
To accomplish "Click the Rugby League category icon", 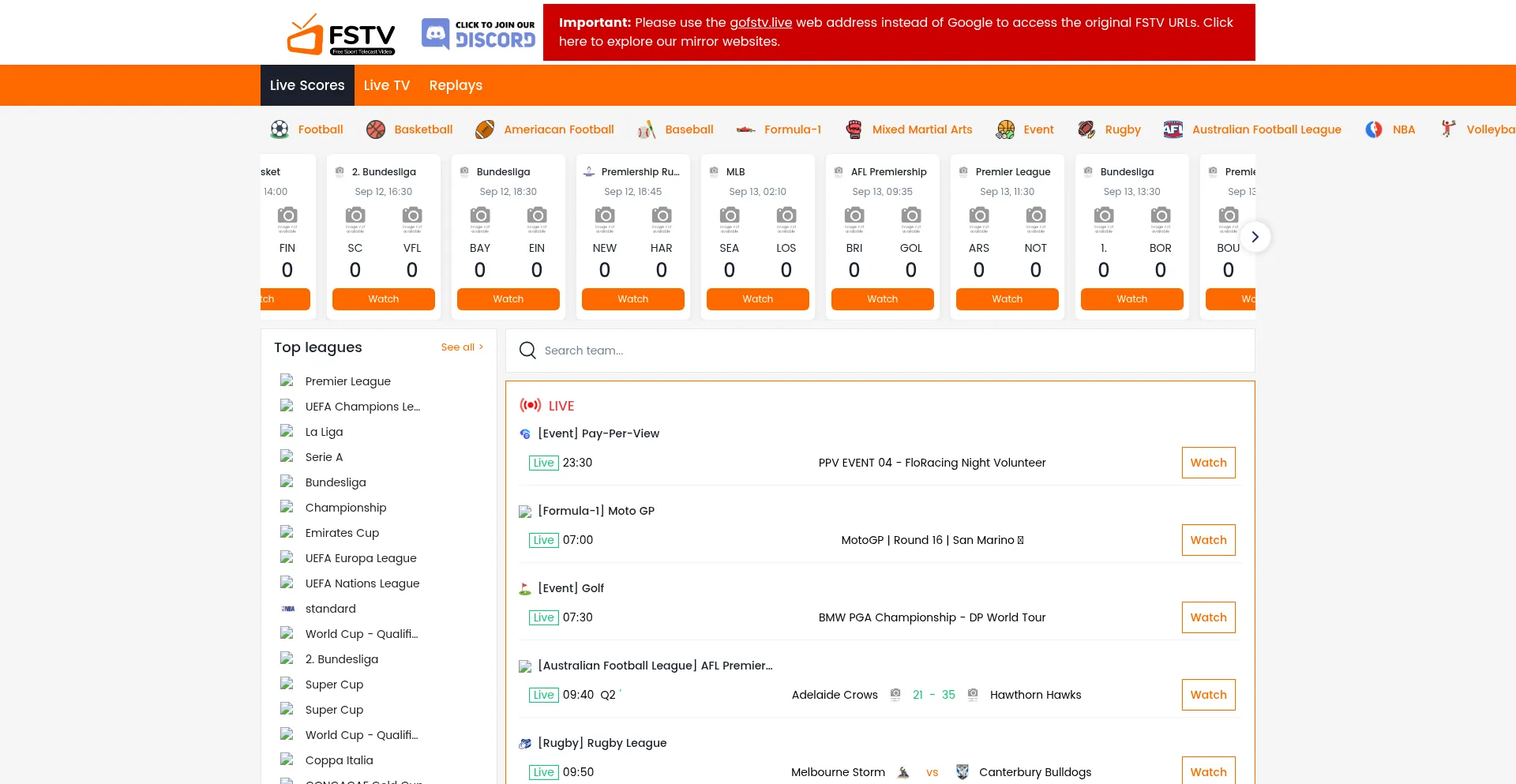I will [x=525, y=744].
